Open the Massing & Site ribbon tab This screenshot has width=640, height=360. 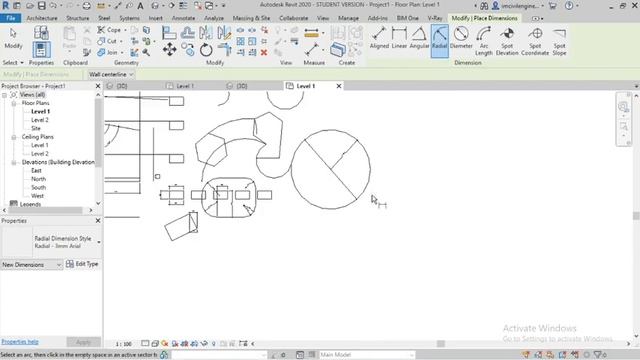pyautogui.click(x=251, y=18)
